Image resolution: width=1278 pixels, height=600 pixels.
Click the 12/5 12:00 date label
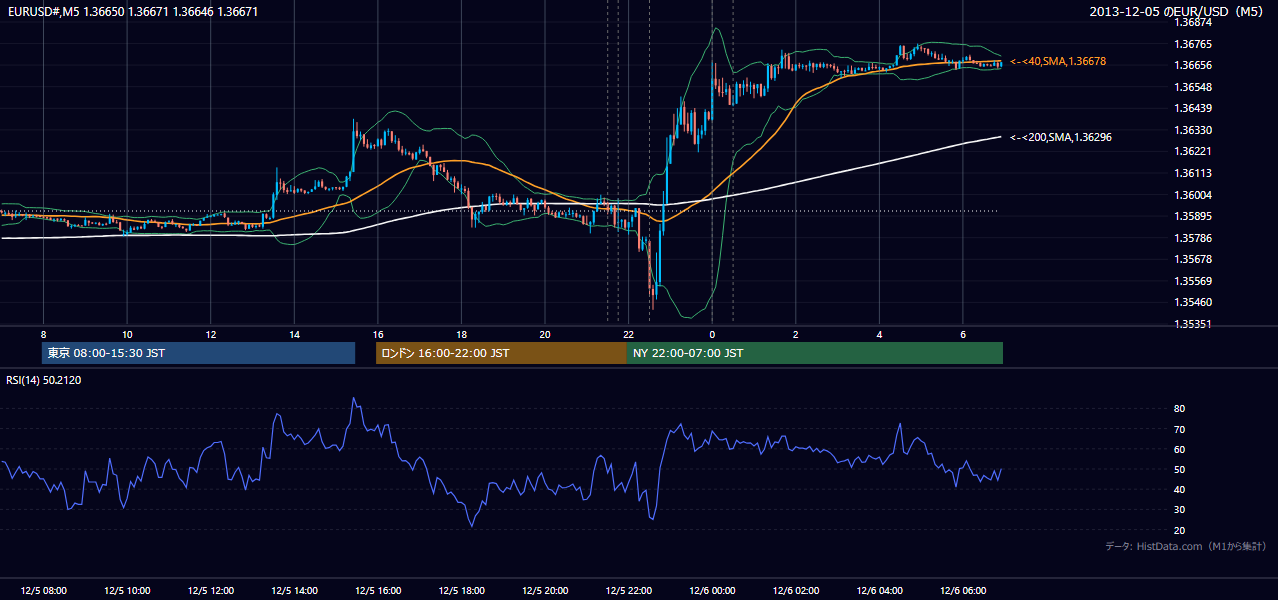211,591
